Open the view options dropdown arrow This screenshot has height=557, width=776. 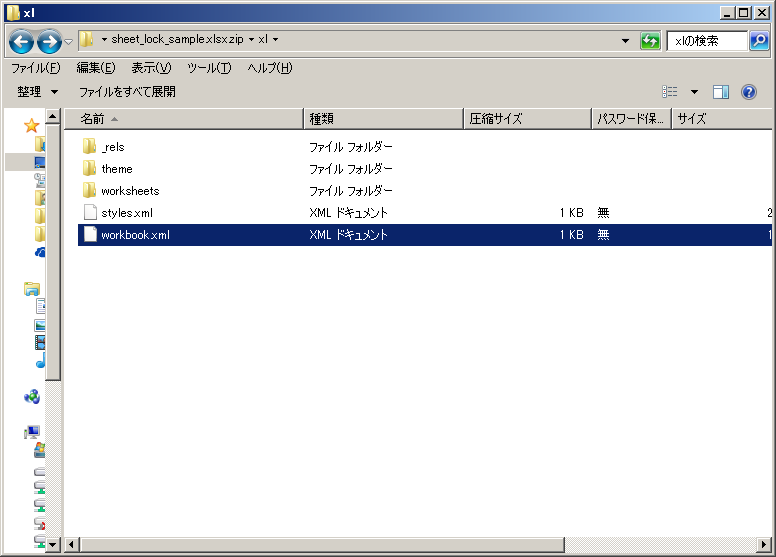694,92
